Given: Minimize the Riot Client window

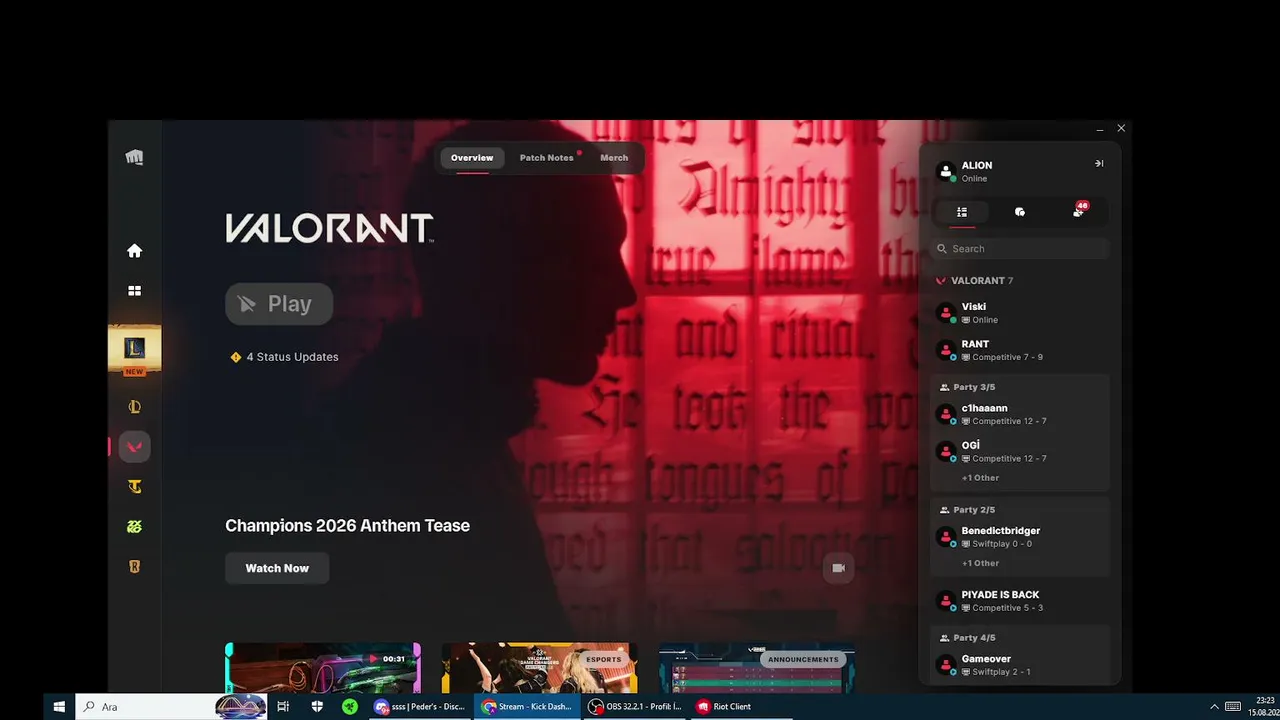Looking at the screenshot, I should click(1100, 129).
